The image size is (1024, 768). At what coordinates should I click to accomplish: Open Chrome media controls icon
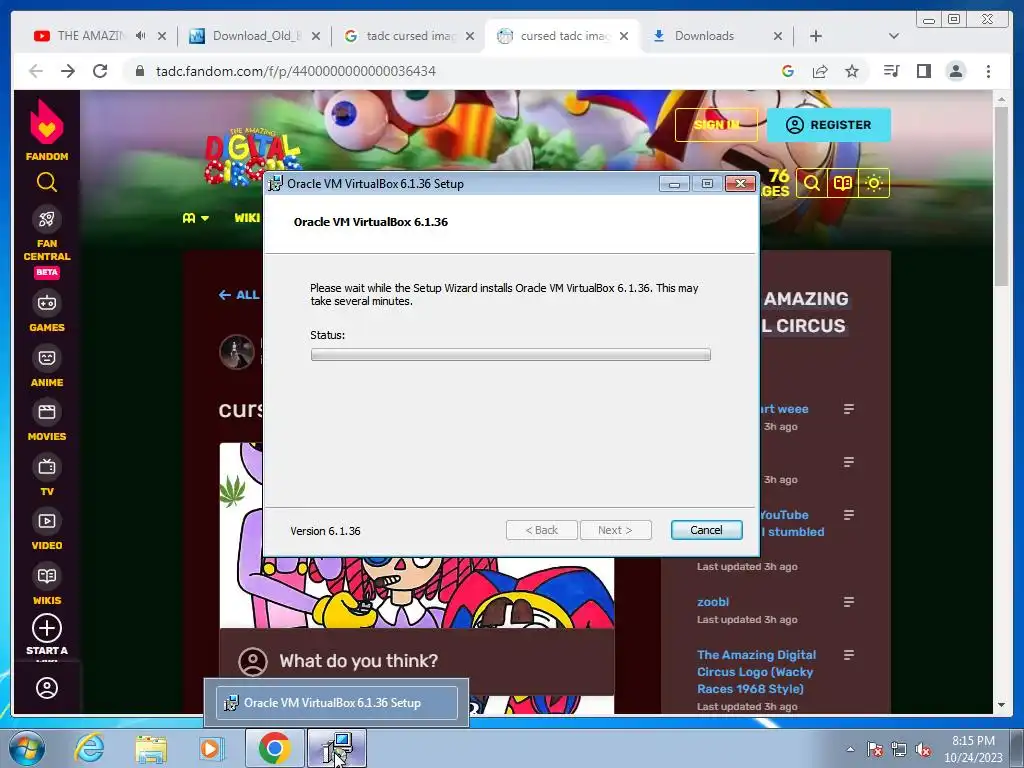[891, 71]
